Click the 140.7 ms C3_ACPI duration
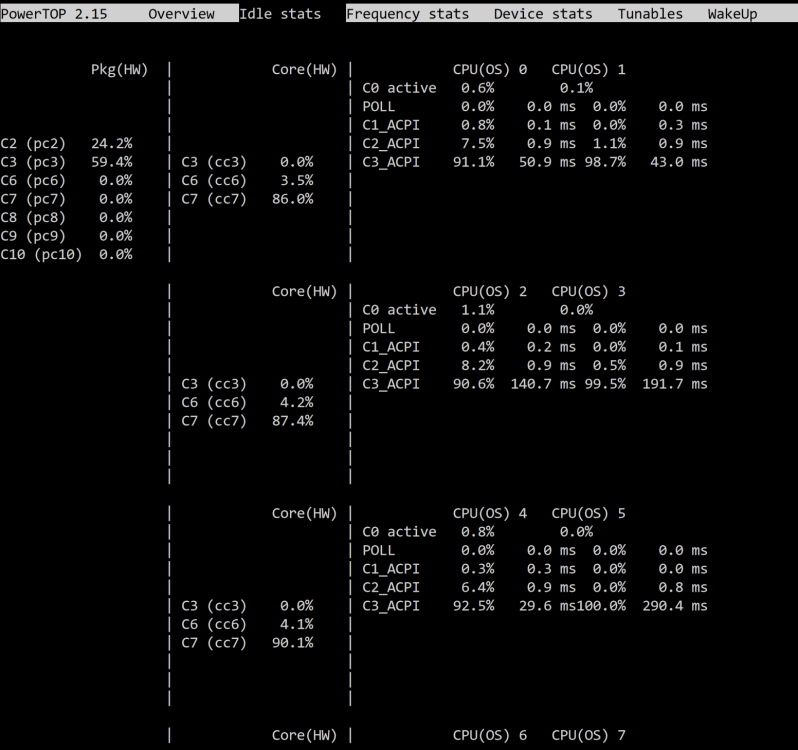798x750 pixels. click(x=543, y=384)
